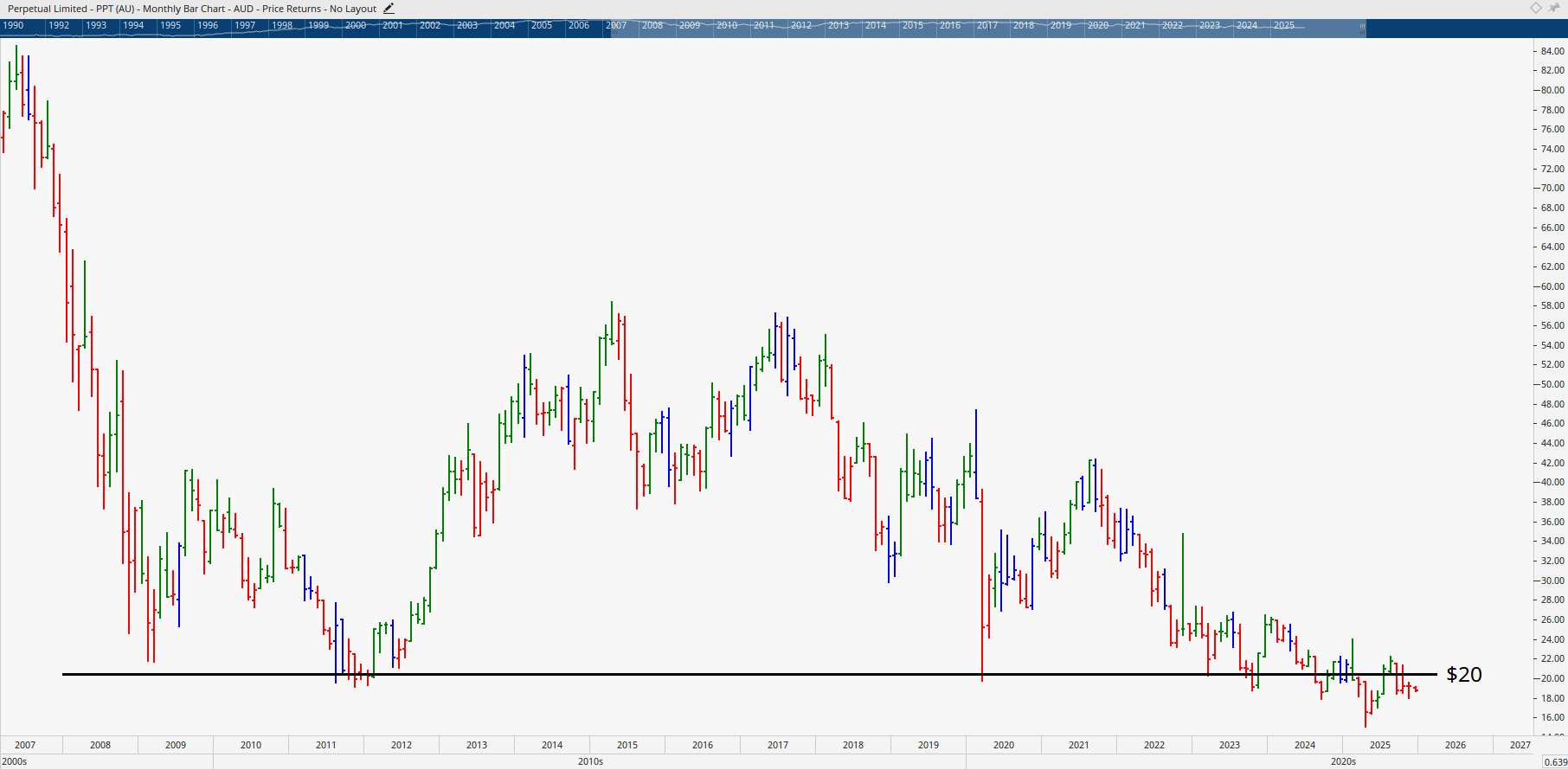This screenshot has width=1568, height=770.
Task: Click the 2027 label on the bottom date axis
Action: (x=1520, y=745)
